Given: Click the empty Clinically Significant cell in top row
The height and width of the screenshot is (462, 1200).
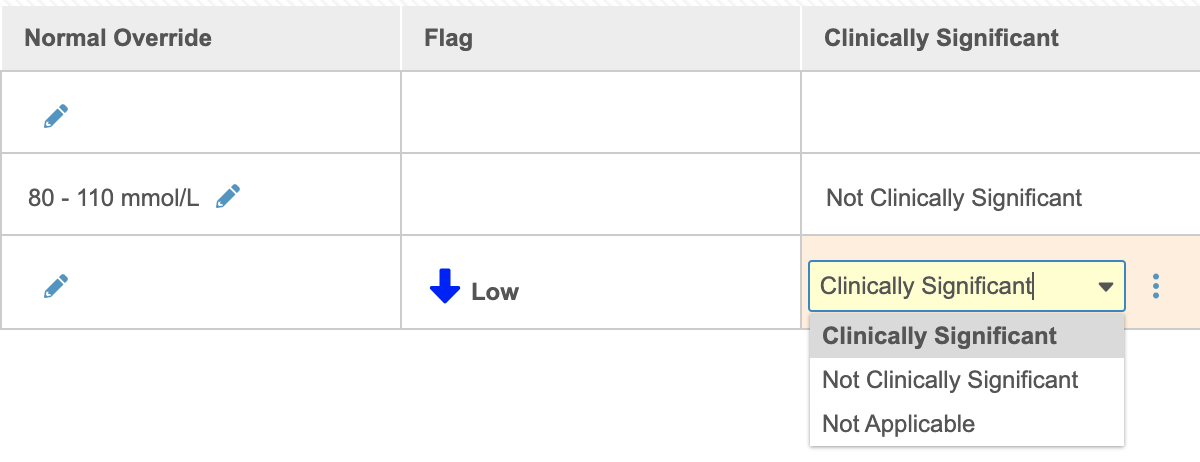Looking at the screenshot, I should [1000, 113].
